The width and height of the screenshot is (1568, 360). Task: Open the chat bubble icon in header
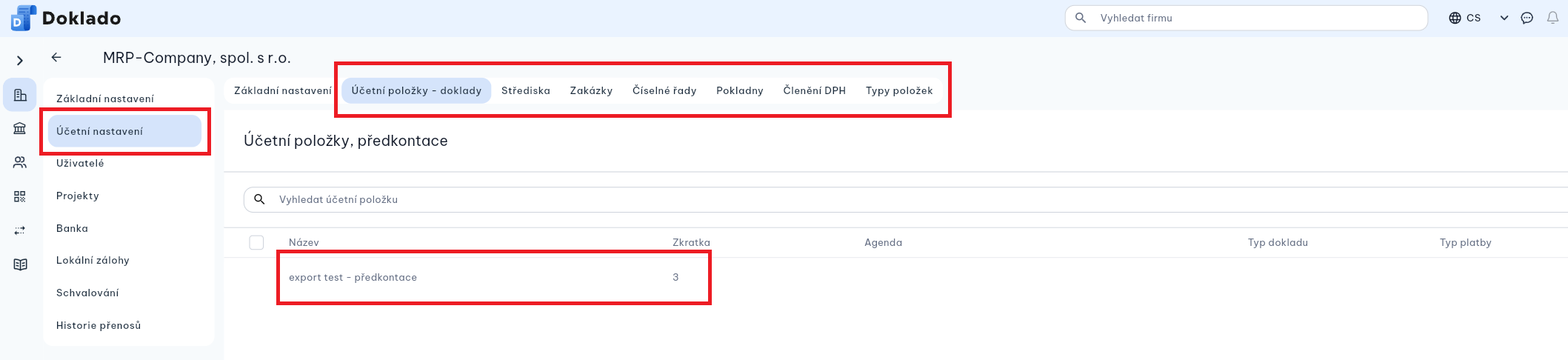(1527, 18)
